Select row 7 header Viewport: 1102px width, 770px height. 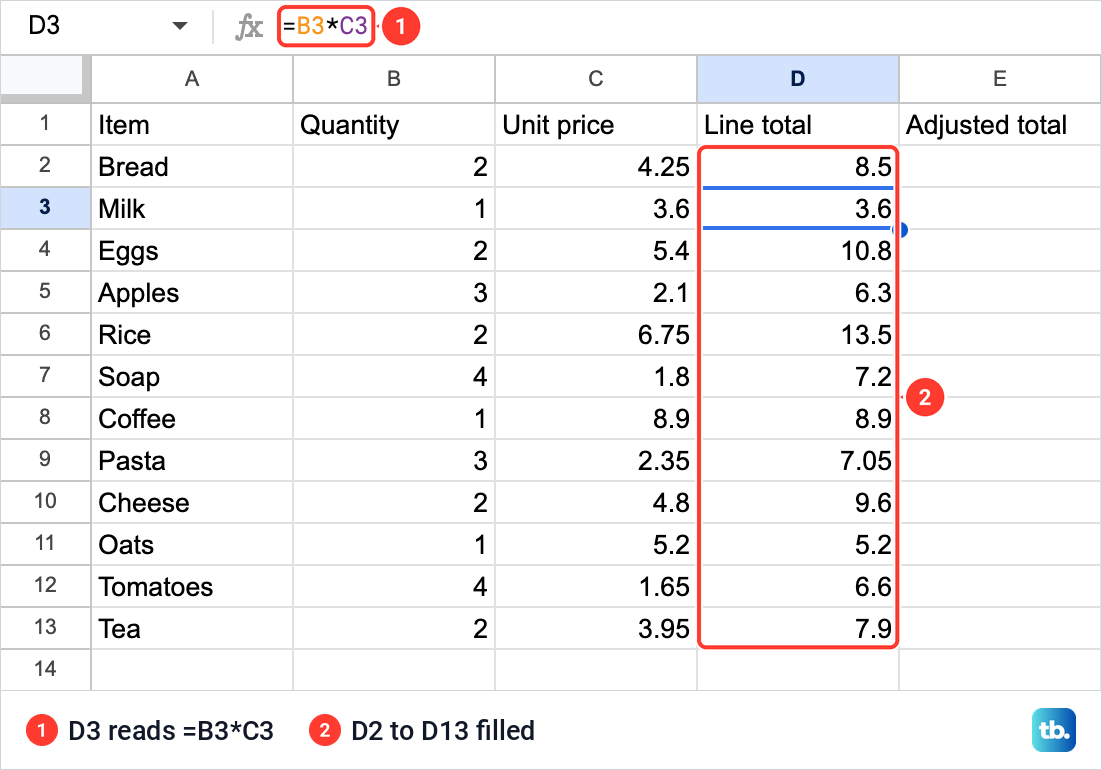(45, 376)
